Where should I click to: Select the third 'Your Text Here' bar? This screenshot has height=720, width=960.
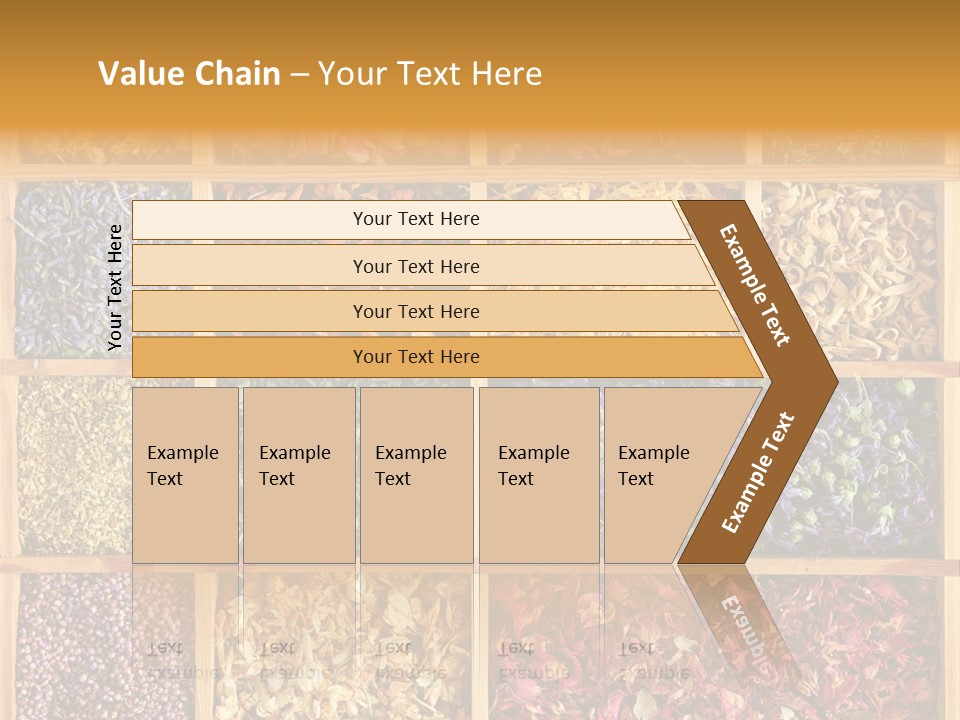pyautogui.click(x=415, y=311)
